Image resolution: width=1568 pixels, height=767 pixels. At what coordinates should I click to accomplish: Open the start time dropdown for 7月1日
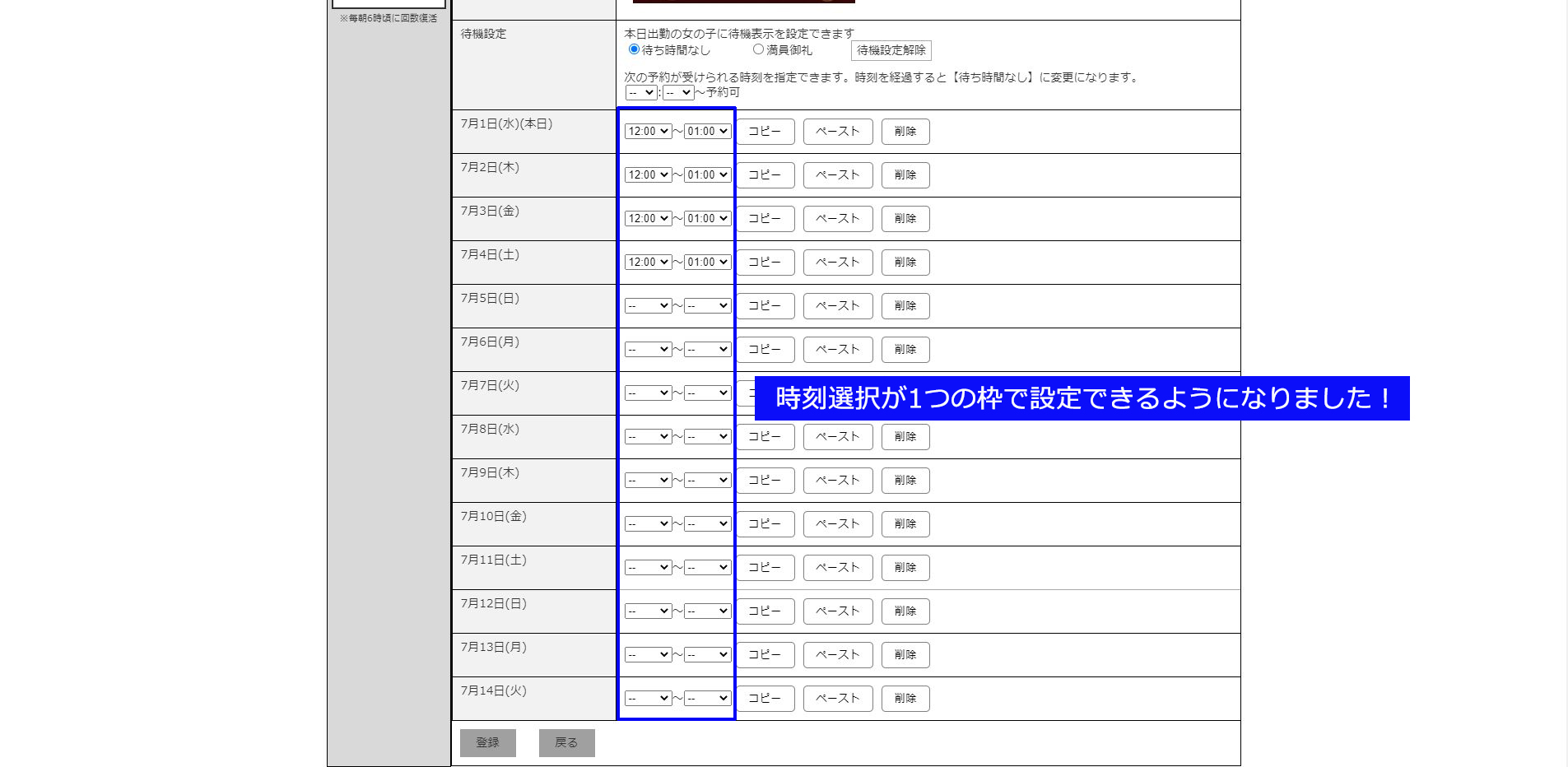click(x=649, y=130)
